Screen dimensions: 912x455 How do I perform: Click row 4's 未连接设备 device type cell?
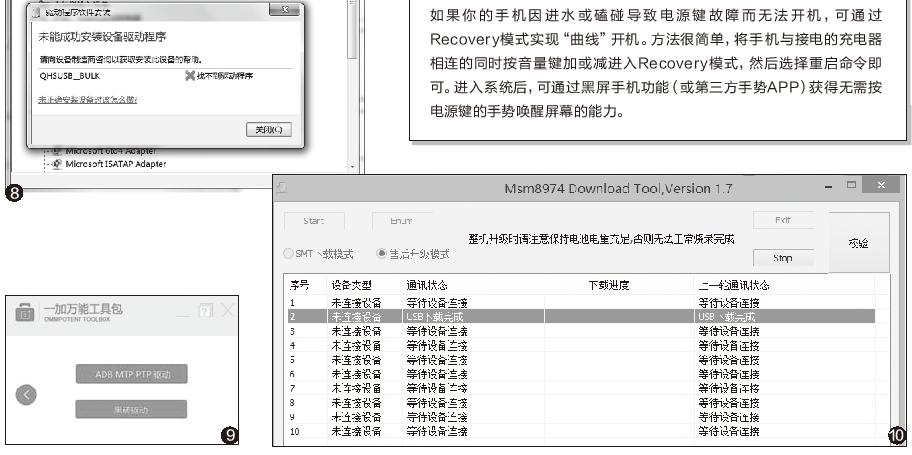pos(357,346)
